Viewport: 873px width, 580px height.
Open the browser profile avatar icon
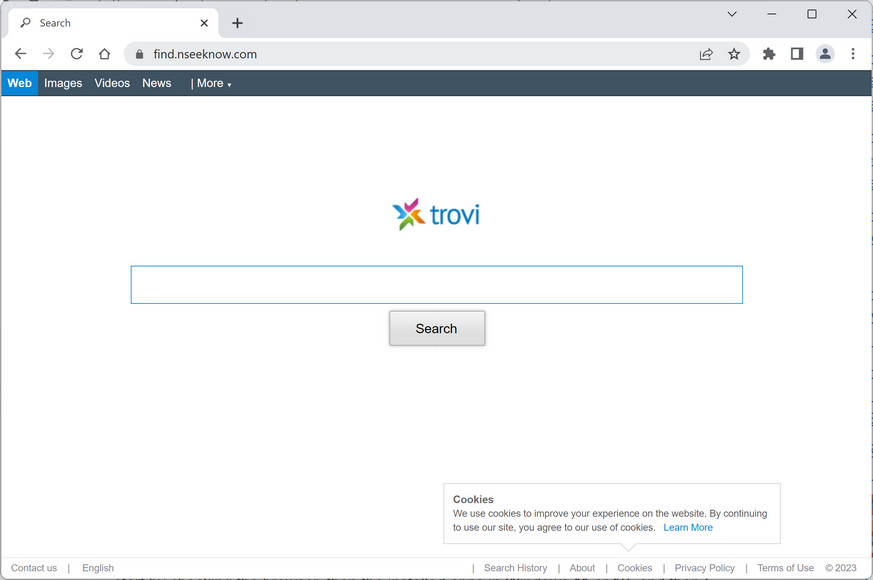tap(825, 54)
